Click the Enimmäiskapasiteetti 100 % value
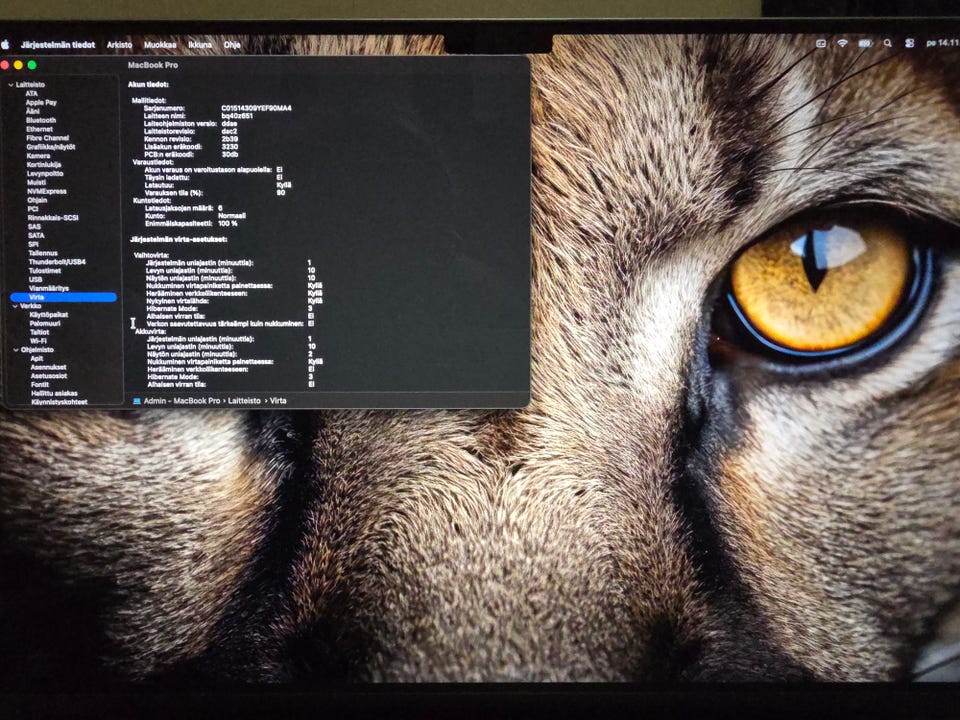Screen dimensions: 960x720 click(x=228, y=224)
